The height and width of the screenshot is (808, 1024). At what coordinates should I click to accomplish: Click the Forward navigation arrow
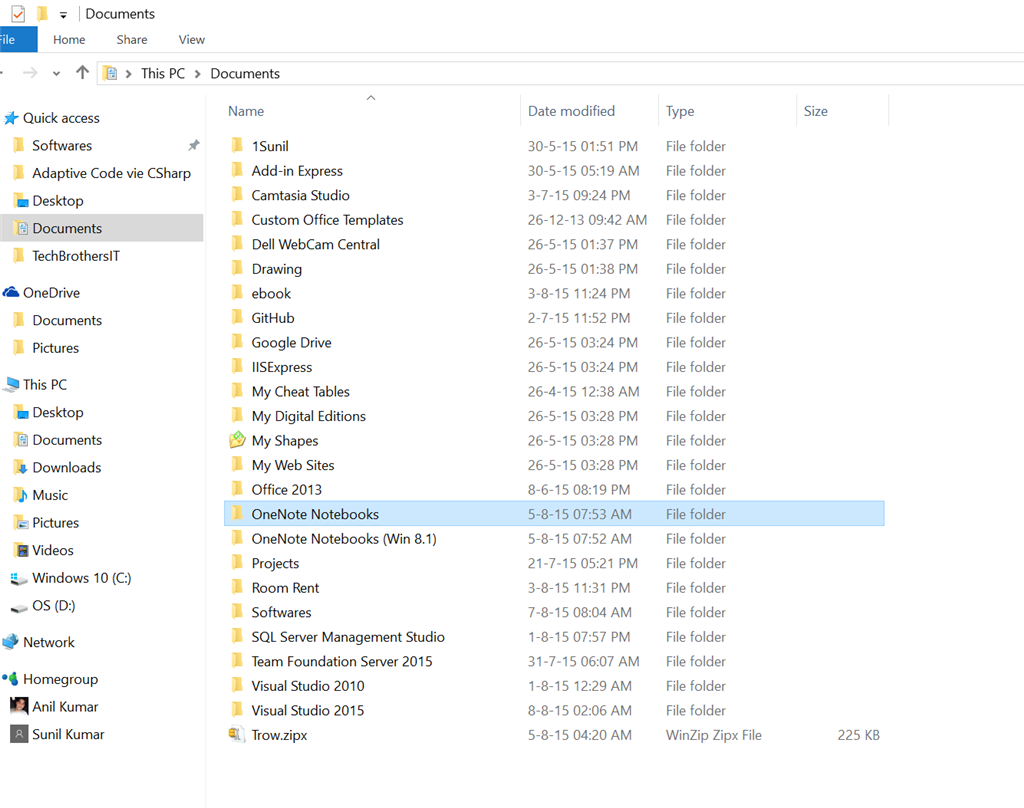30,73
